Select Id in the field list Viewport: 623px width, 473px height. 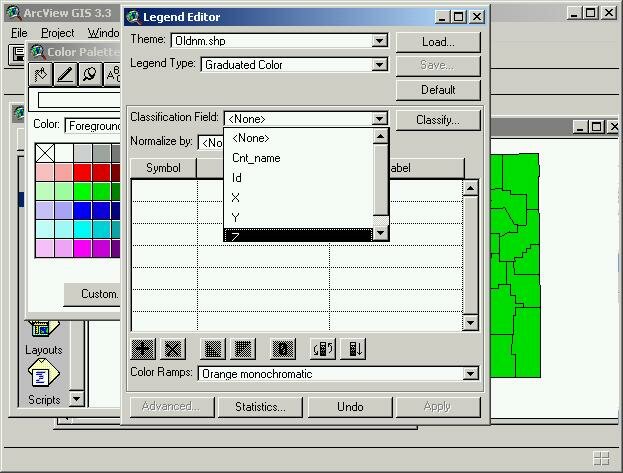(x=299, y=178)
